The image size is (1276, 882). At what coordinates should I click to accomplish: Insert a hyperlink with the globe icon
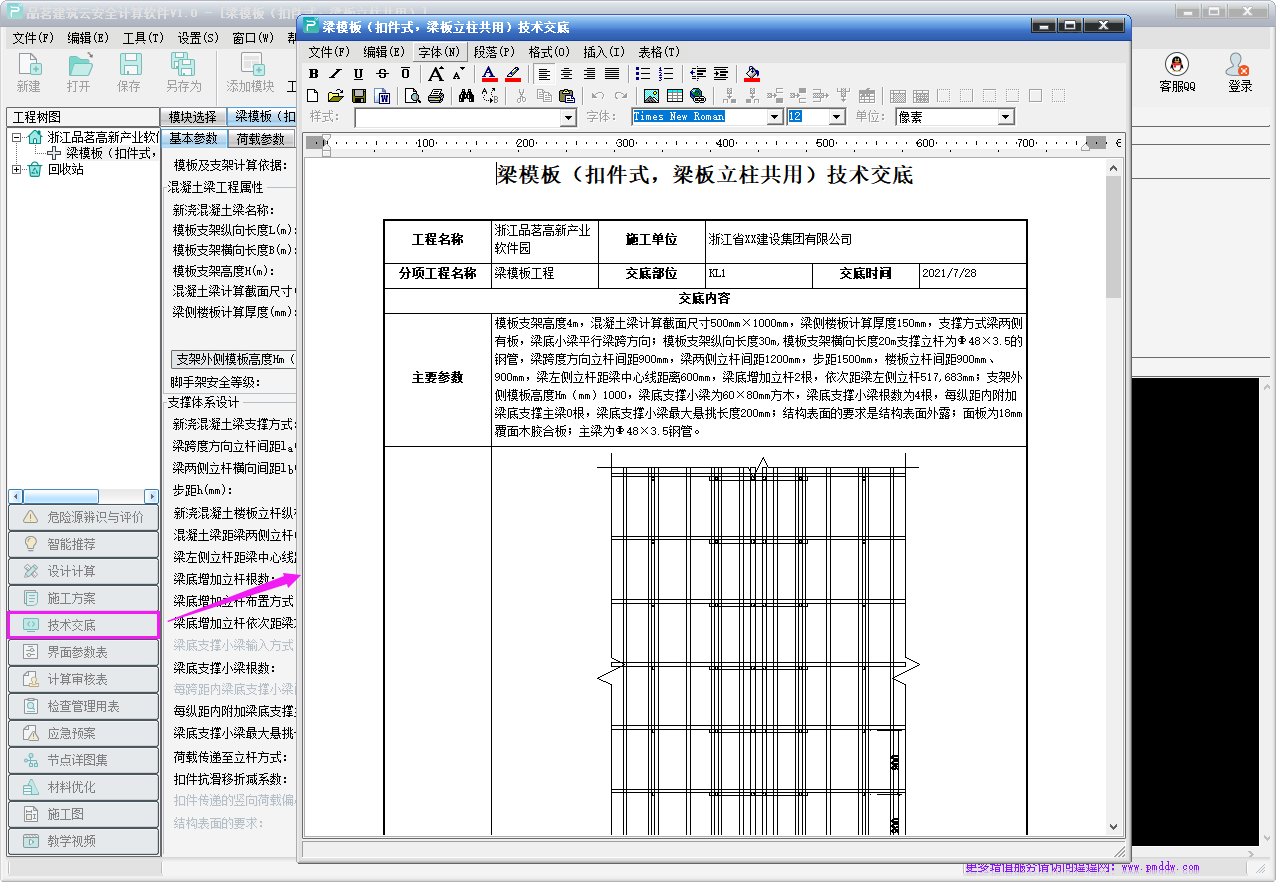pyautogui.click(x=698, y=96)
